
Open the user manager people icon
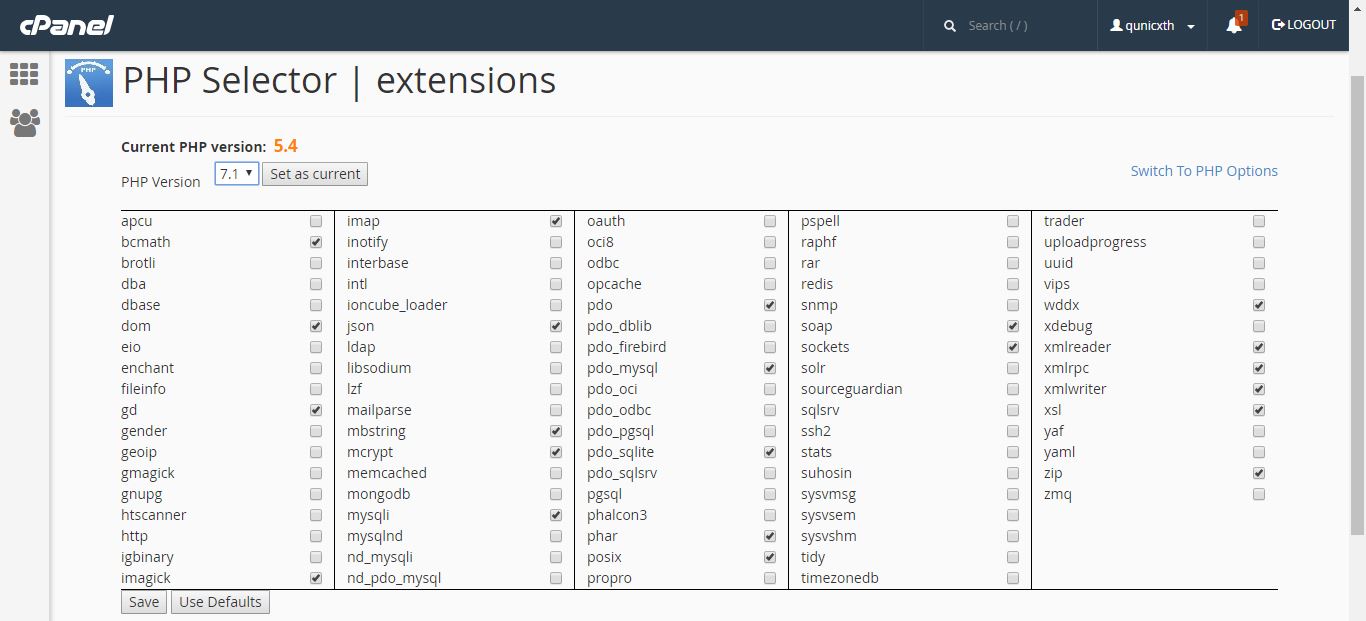click(x=24, y=123)
